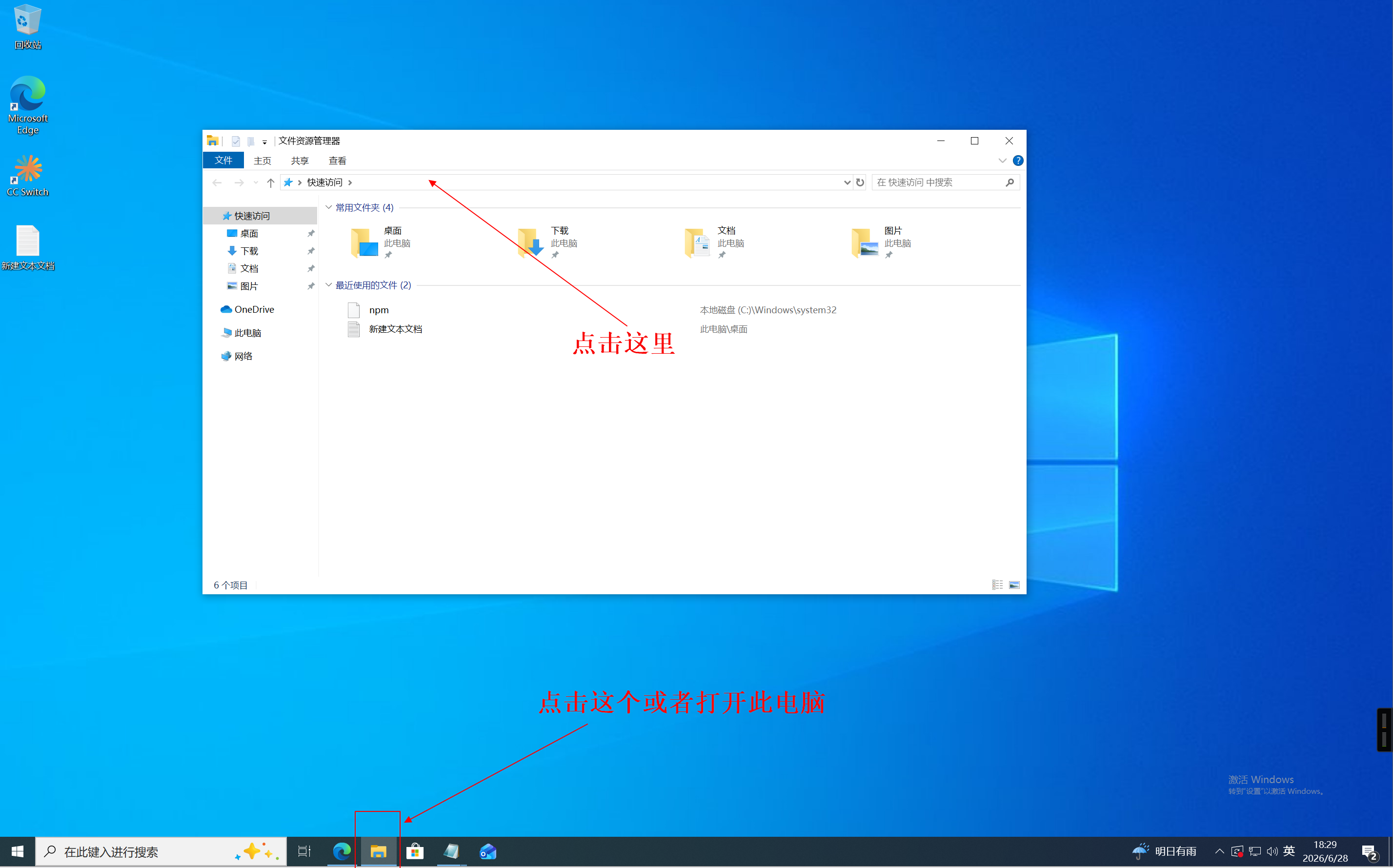Open the Customize Quick Access Toolbar dropdown
Viewport: 1393px width, 868px height.
[x=264, y=142]
